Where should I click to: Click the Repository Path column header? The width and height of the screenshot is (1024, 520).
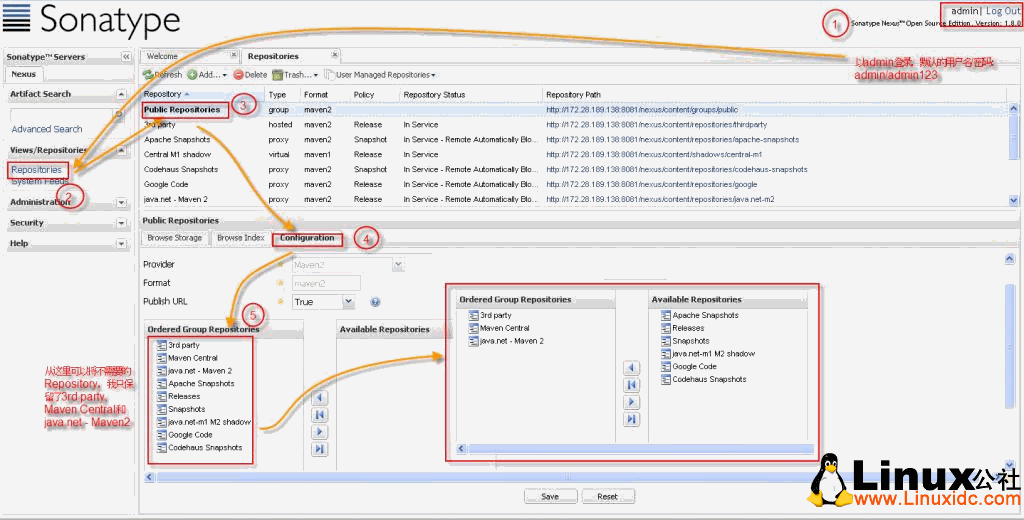coord(775,95)
